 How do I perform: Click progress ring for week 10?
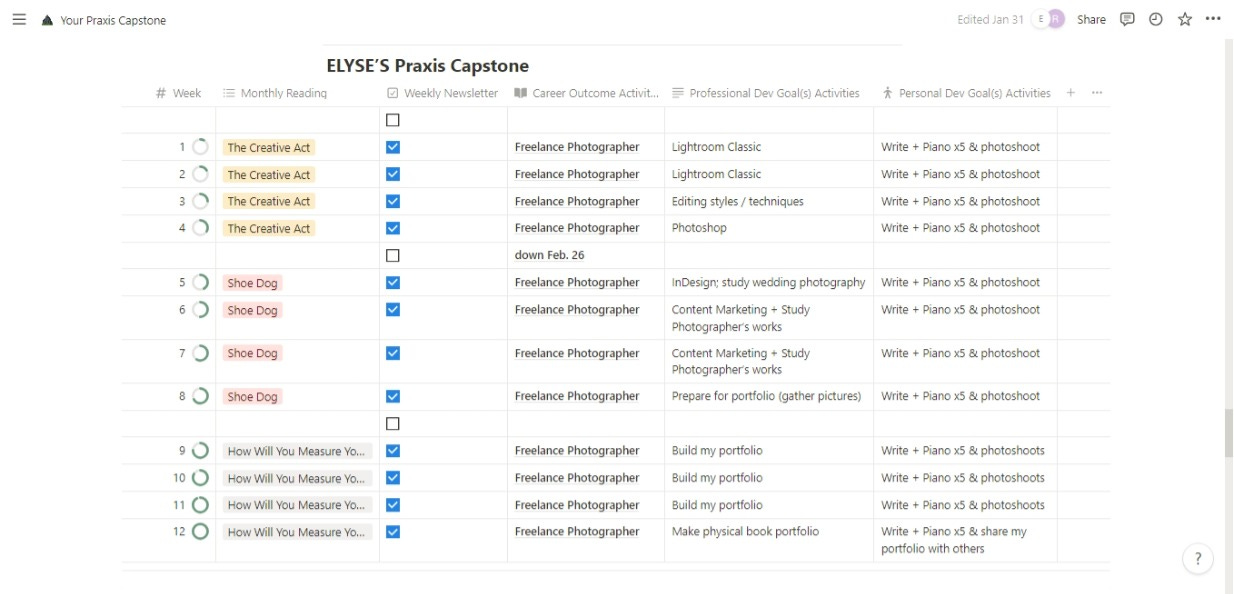point(200,478)
